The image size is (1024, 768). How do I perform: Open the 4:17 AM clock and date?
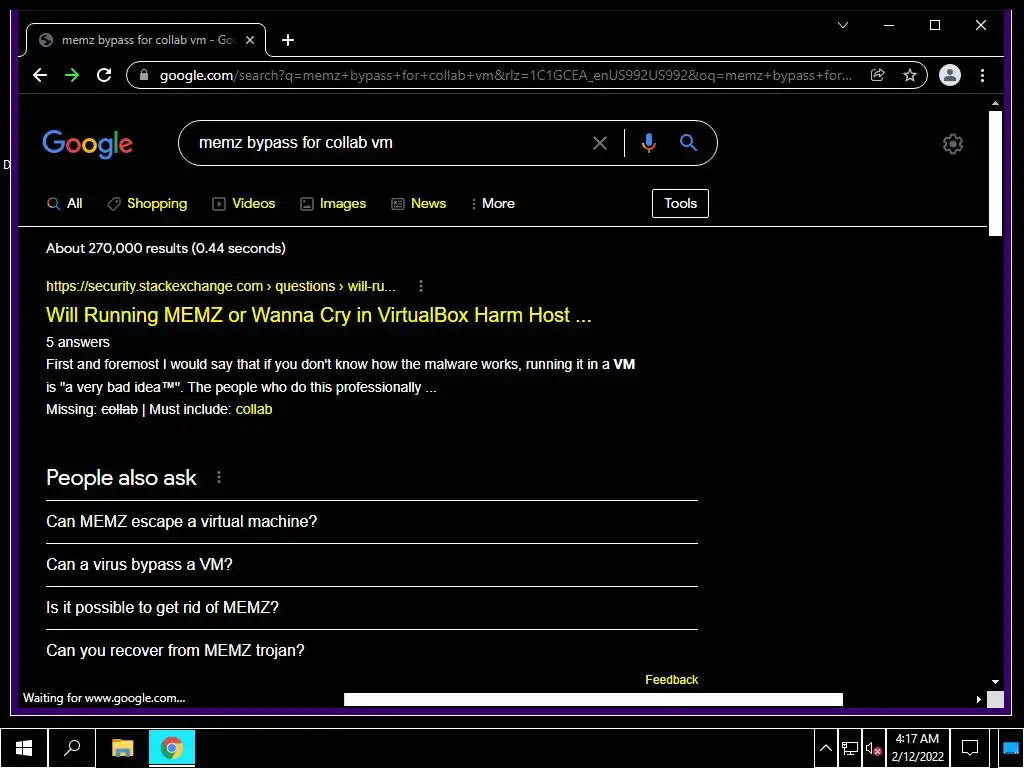(917, 748)
